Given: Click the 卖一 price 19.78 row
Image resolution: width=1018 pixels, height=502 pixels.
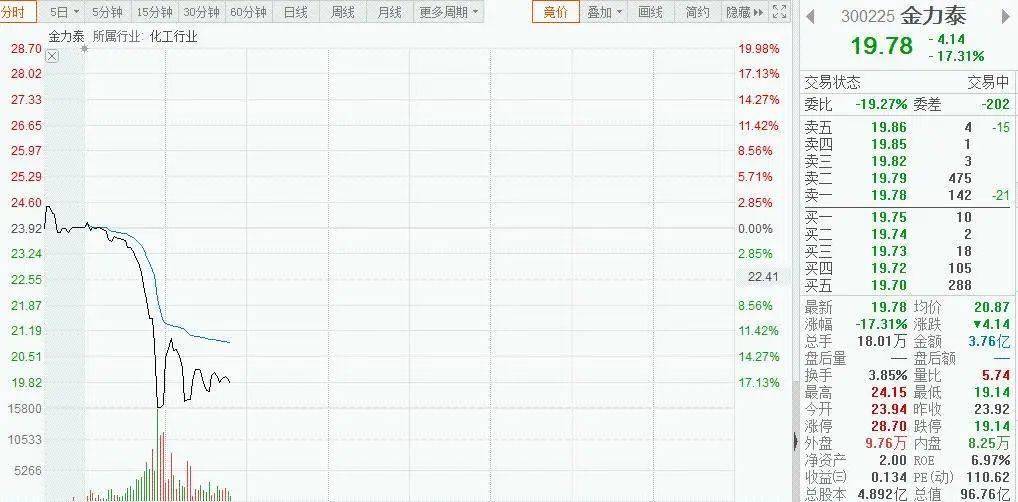Looking at the screenshot, I should point(888,195).
